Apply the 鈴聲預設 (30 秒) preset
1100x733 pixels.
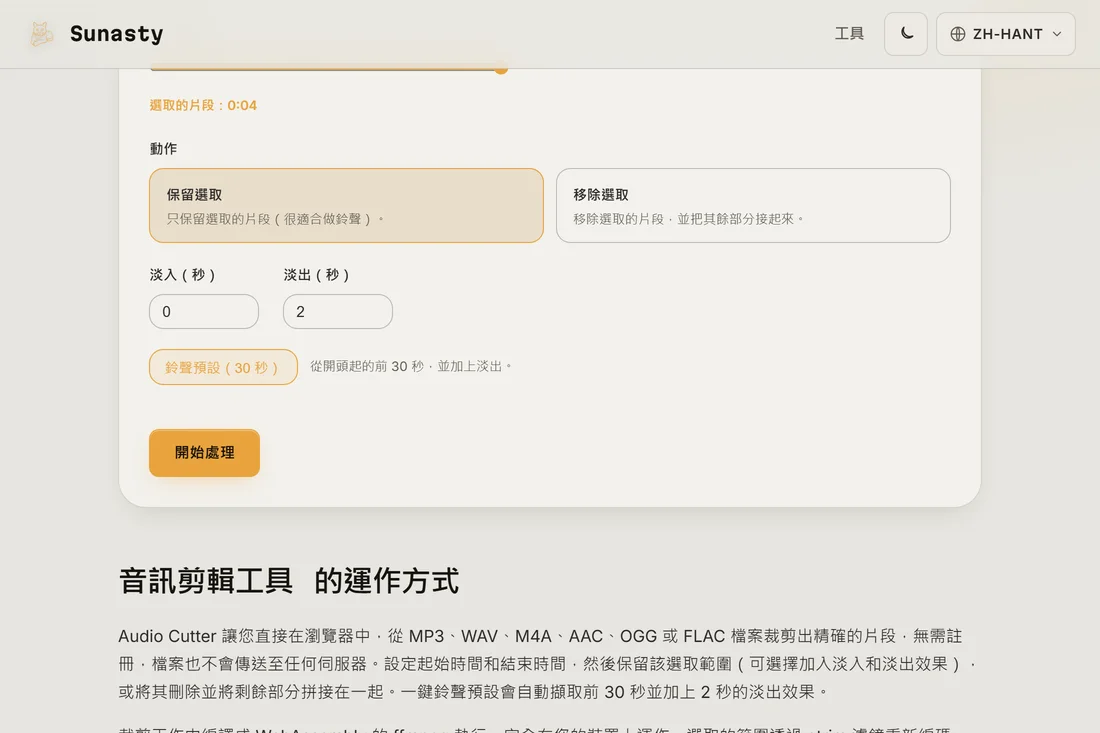pos(223,367)
